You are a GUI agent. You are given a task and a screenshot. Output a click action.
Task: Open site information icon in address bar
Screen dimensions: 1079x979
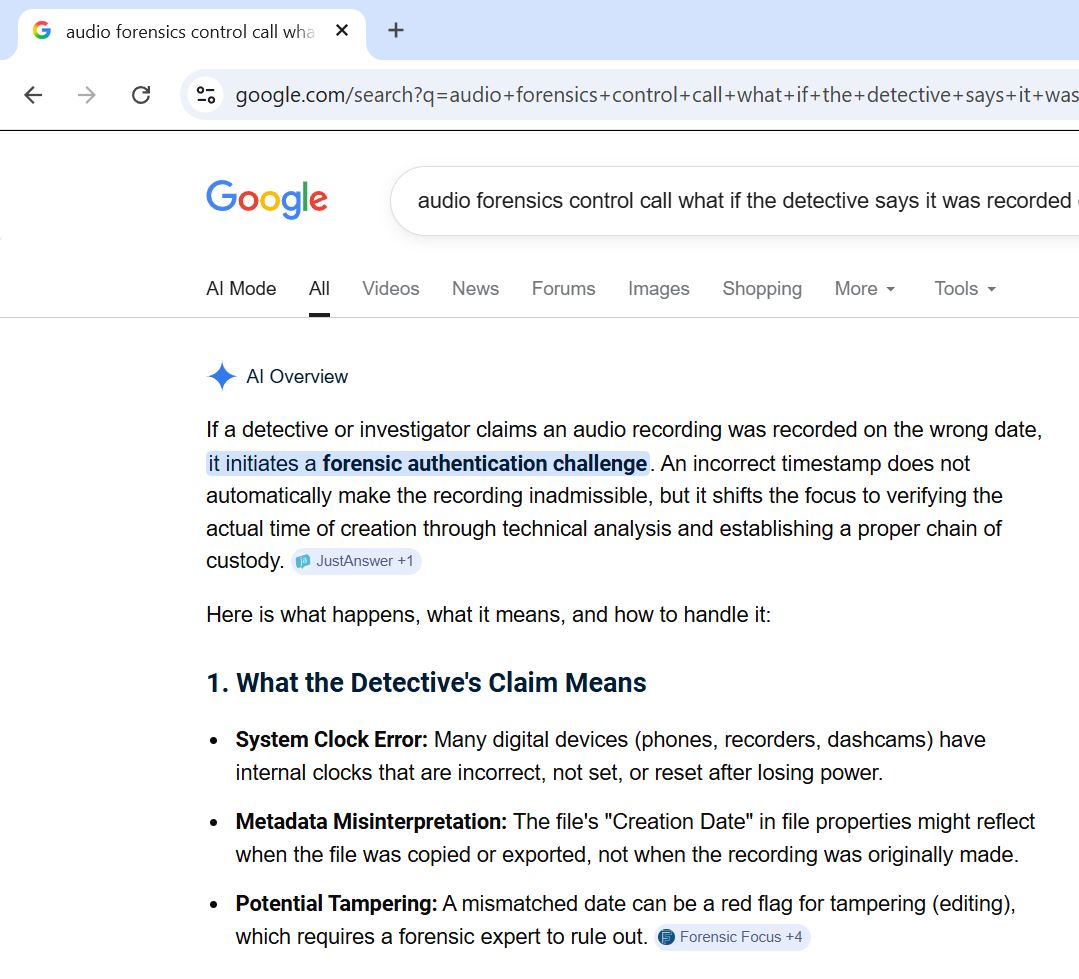[x=206, y=95]
